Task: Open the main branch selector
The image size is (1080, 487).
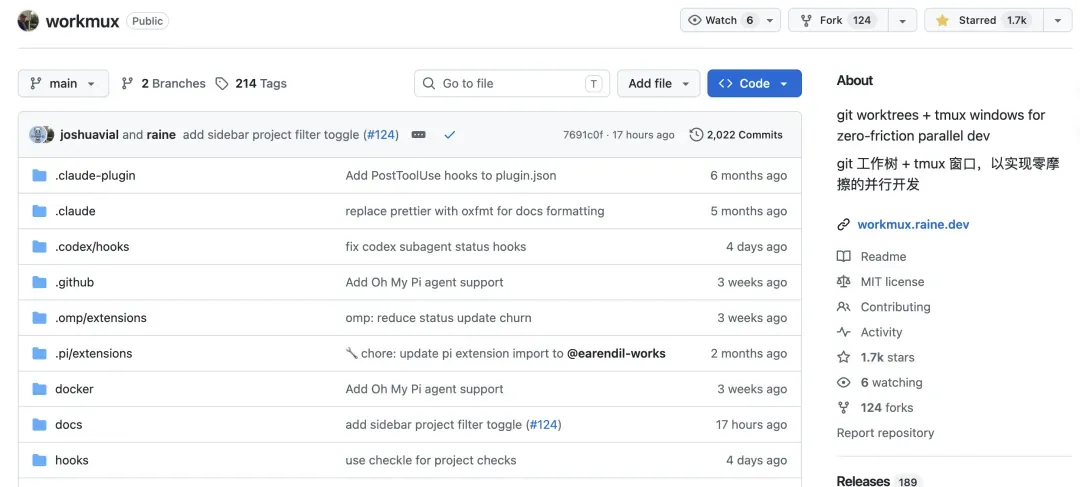Action: (x=63, y=83)
